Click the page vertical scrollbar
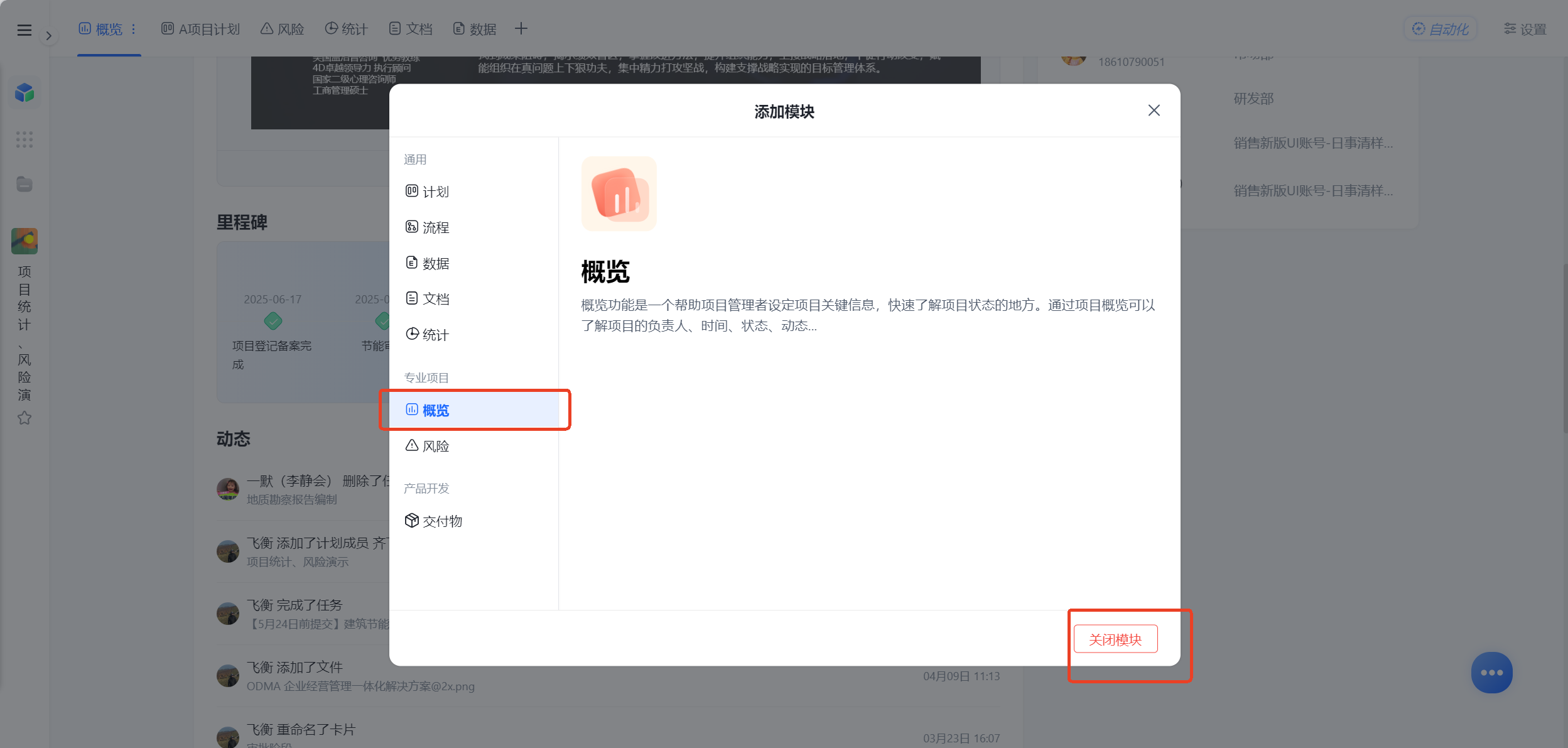The height and width of the screenshot is (748, 1568). click(1565, 349)
